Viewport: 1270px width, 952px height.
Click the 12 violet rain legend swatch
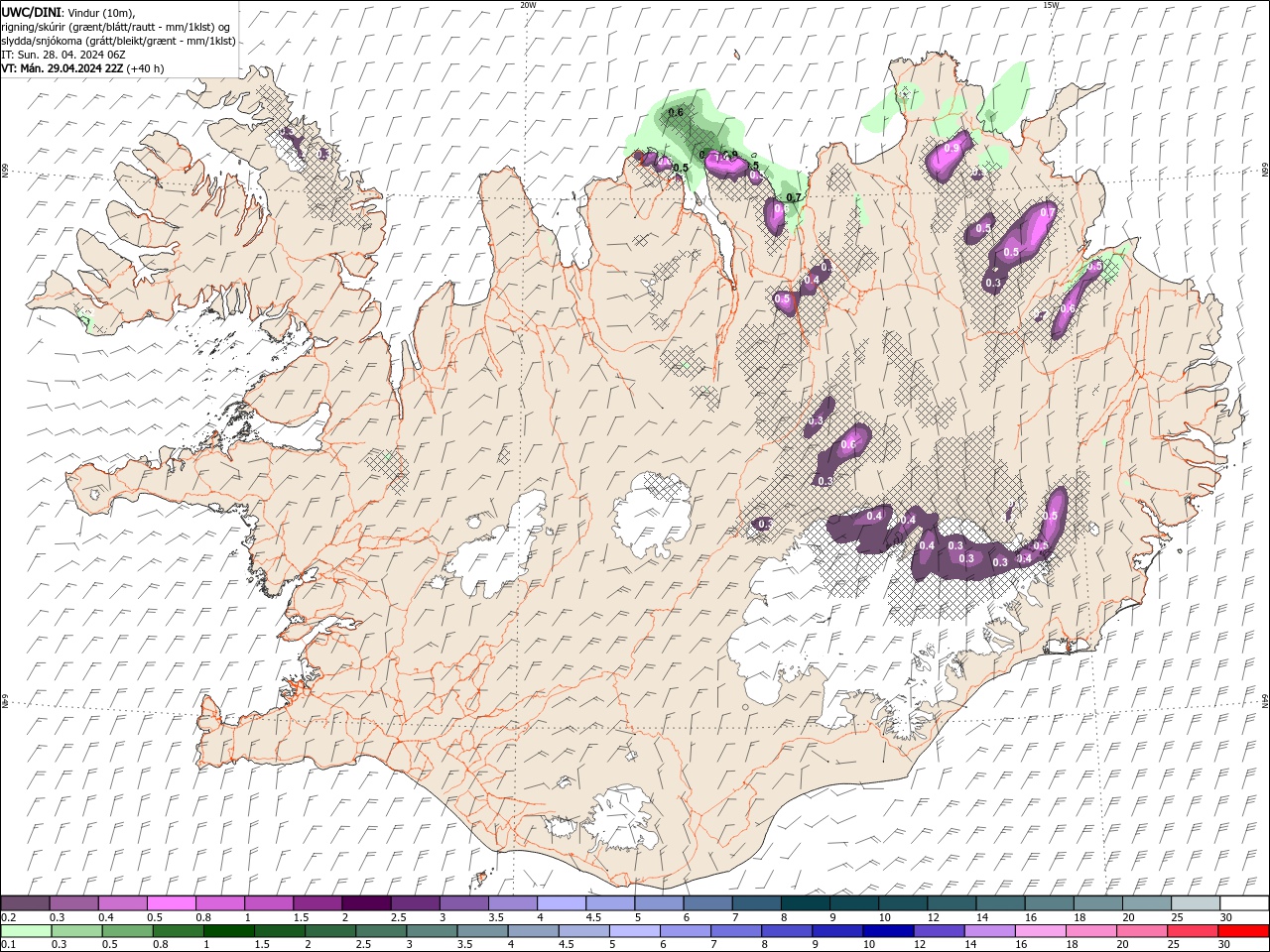[x=939, y=930]
